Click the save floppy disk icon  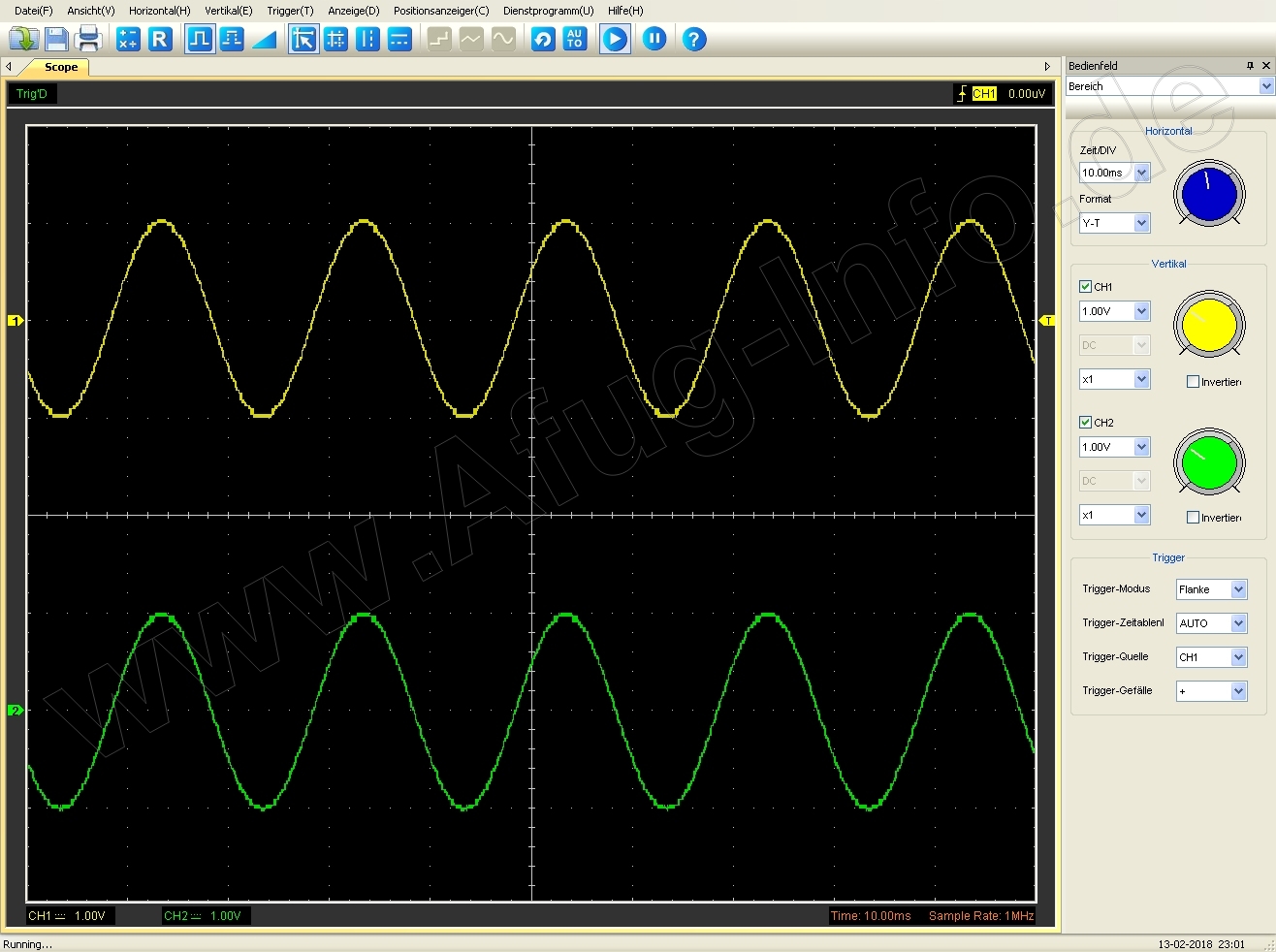(56, 39)
